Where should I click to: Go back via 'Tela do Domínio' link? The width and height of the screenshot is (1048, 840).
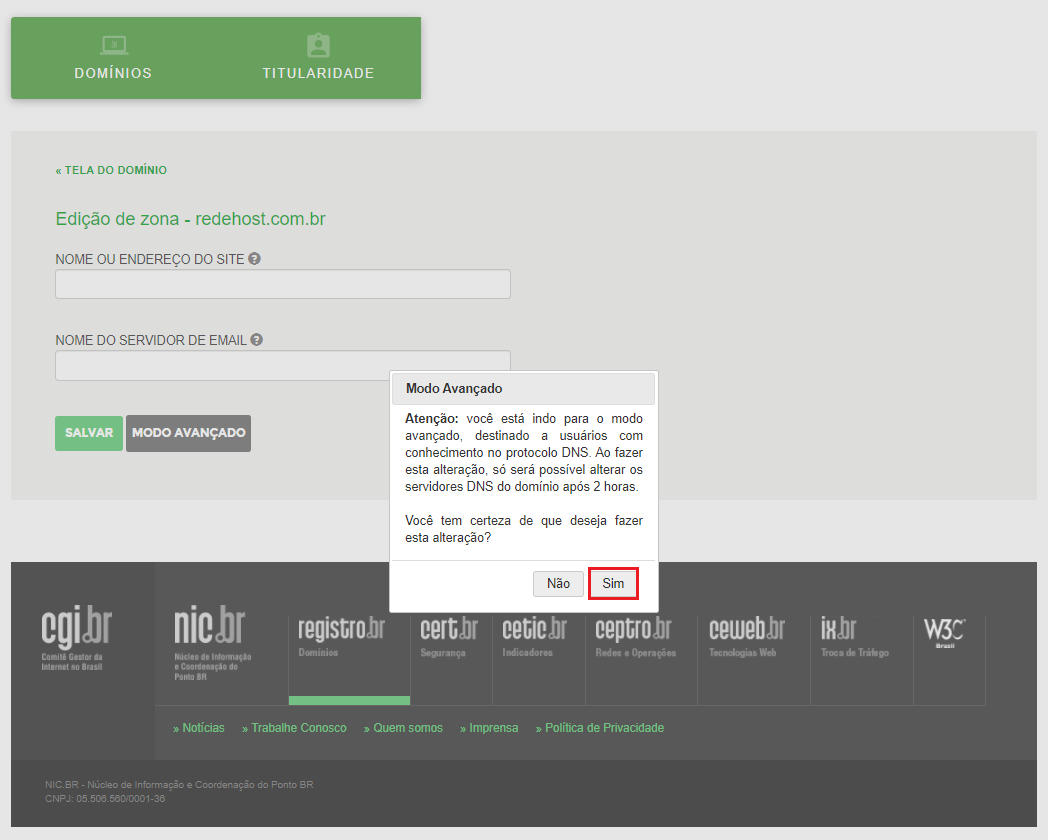click(111, 170)
